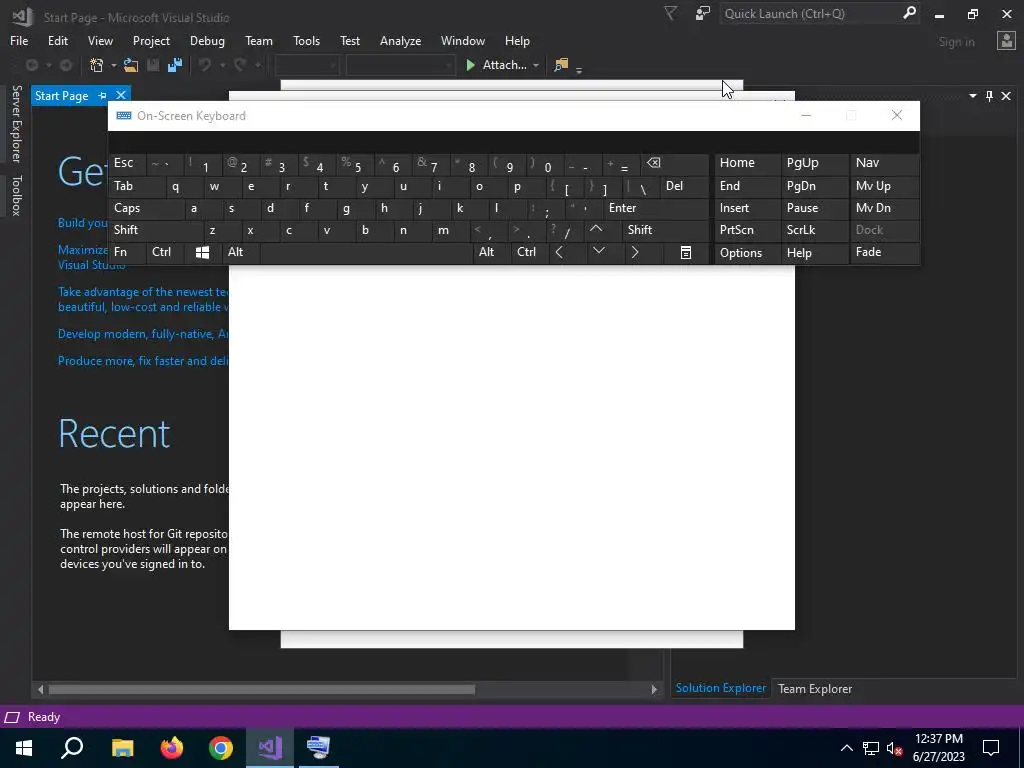
Task: Switch to the Solution Explorer tab
Action: pyautogui.click(x=720, y=688)
